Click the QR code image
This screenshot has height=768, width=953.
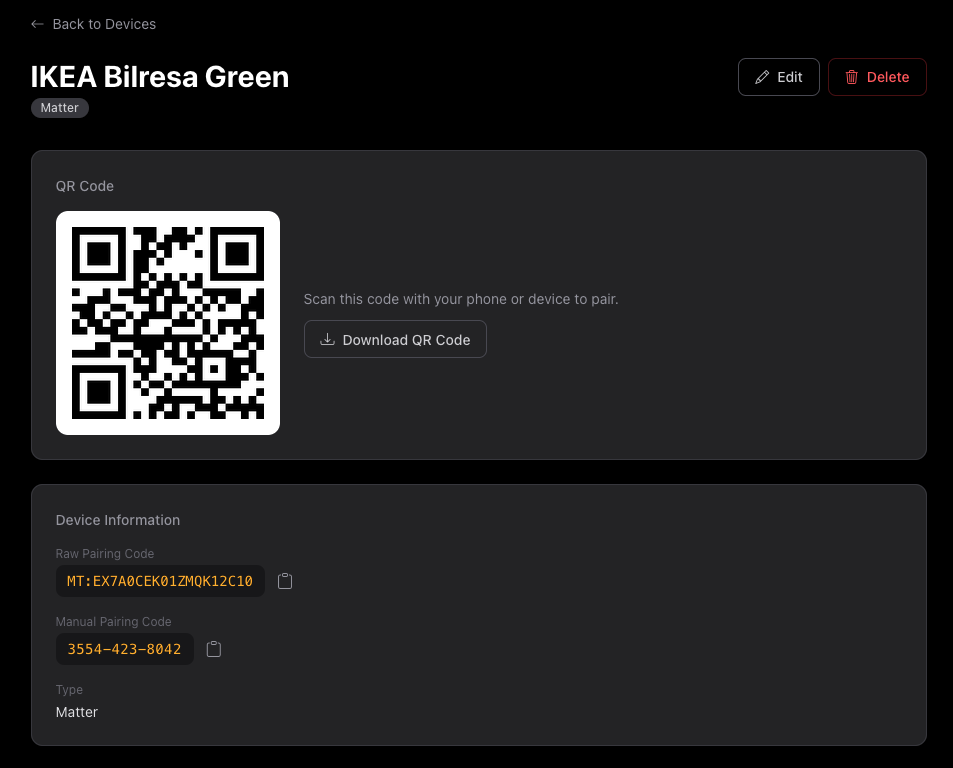coord(168,323)
